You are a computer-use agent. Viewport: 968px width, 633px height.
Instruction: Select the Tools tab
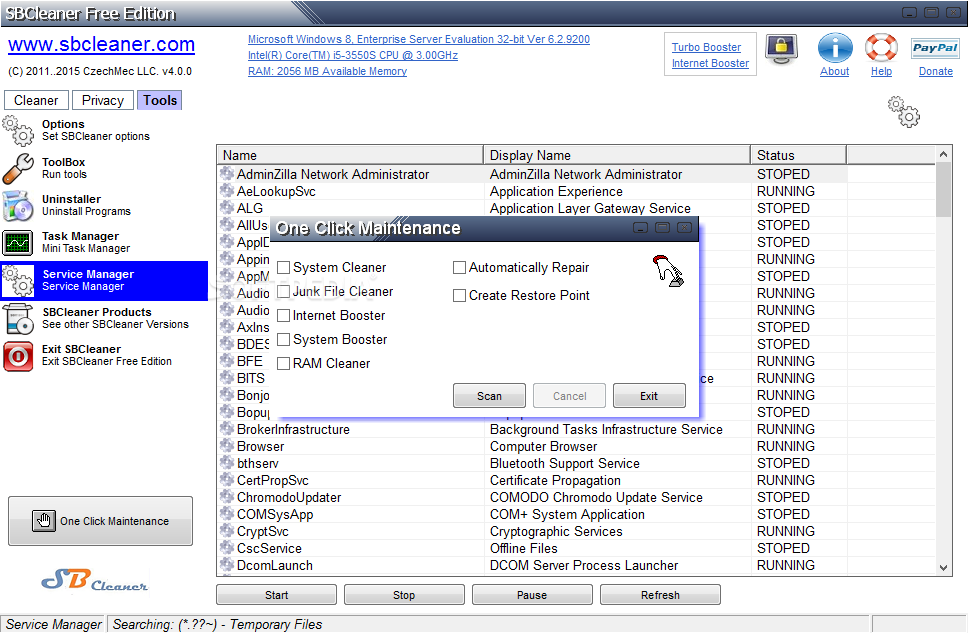pyautogui.click(x=160, y=100)
